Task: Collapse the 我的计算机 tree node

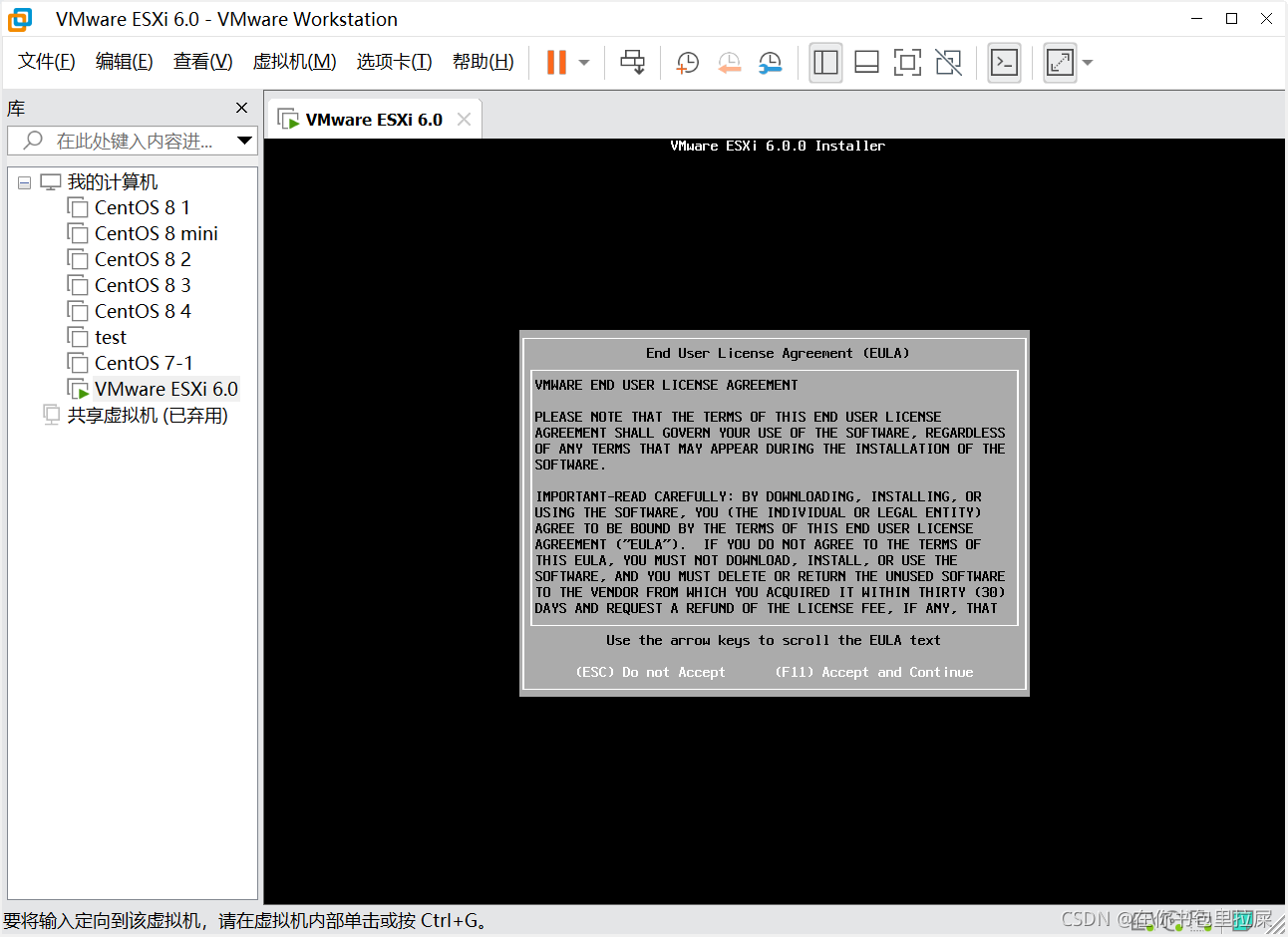Action: point(25,182)
